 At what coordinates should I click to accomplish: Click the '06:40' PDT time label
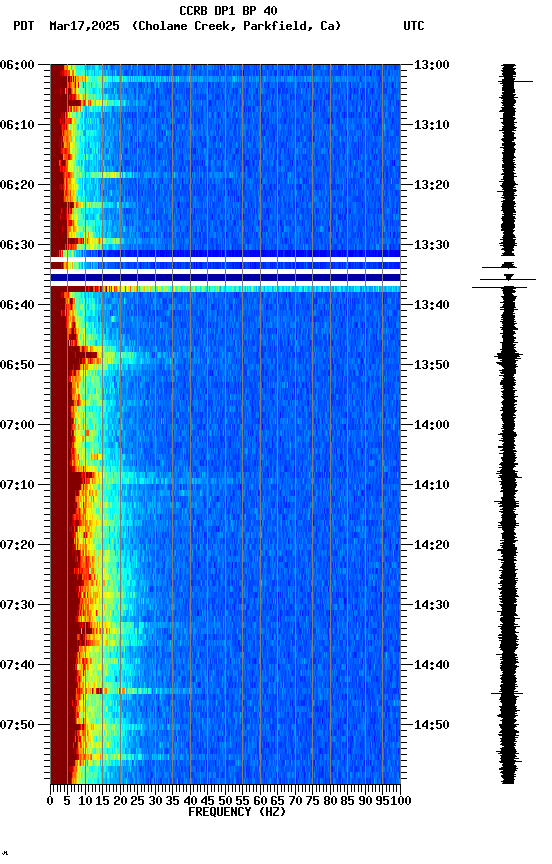[x=17, y=305]
